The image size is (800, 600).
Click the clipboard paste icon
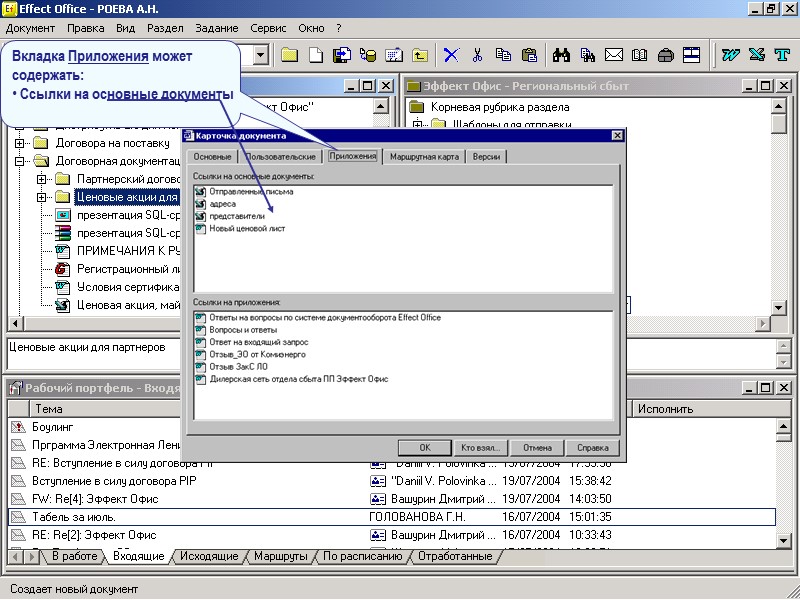click(530, 55)
